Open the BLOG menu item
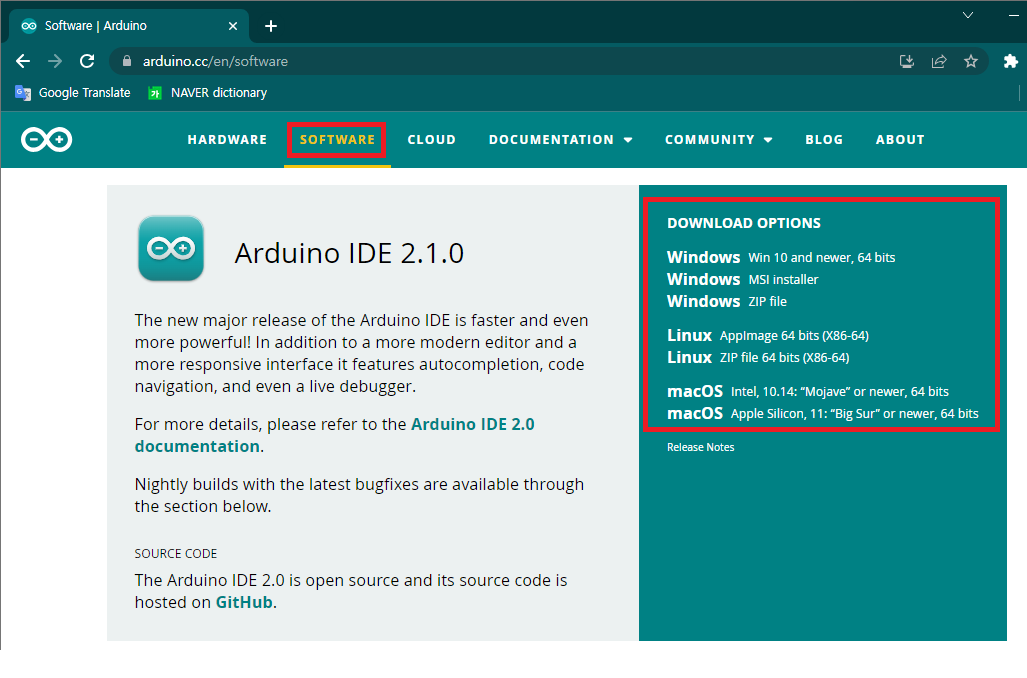Viewport: 1027px width, 678px height. click(x=824, y=140)
